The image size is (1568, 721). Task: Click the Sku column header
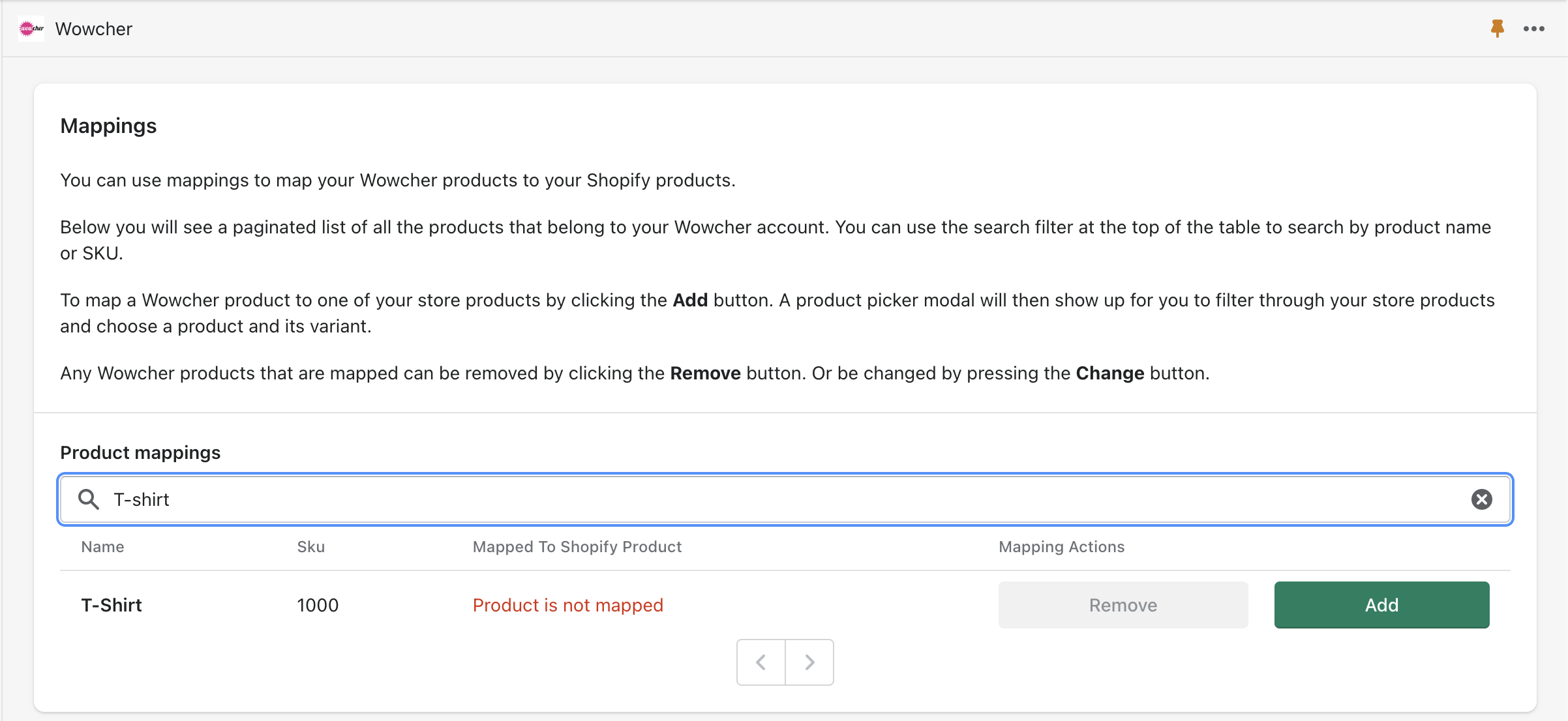[310, 546]
